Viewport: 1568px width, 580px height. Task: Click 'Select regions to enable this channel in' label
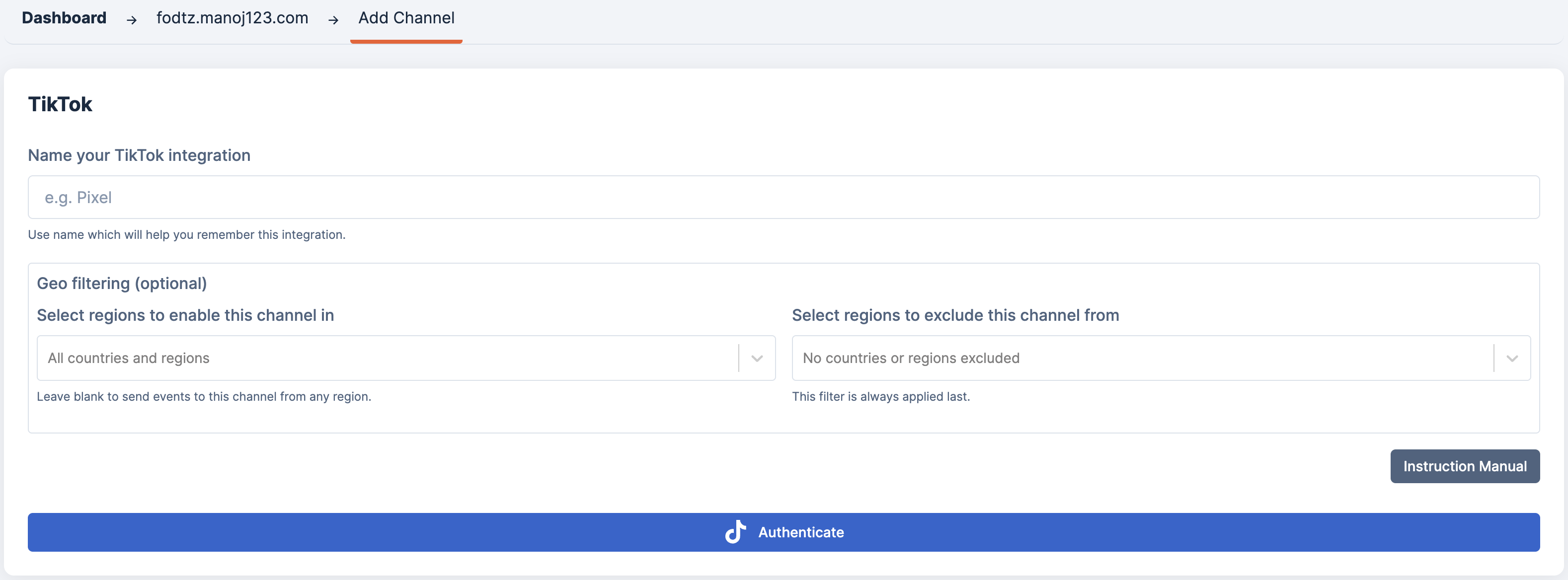(185, 315)
